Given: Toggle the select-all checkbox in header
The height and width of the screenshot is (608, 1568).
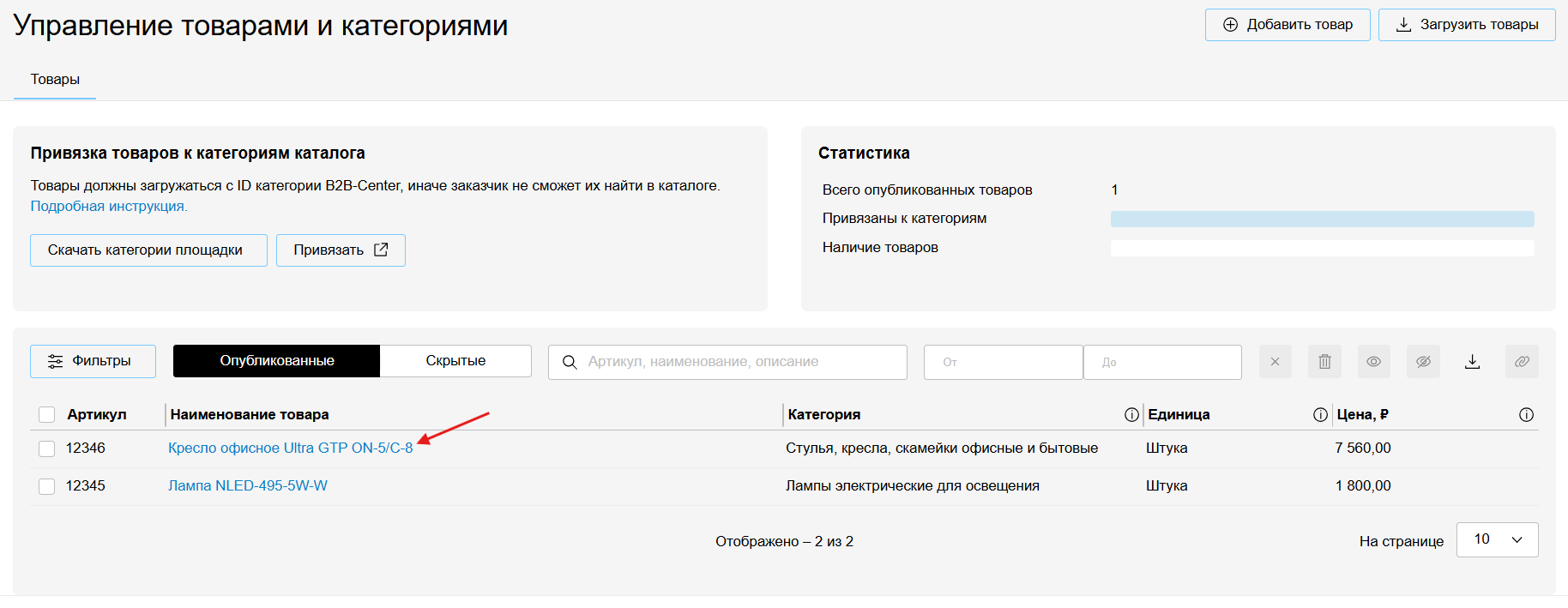Looking at the screenshot, I should [x=47, y=415].
